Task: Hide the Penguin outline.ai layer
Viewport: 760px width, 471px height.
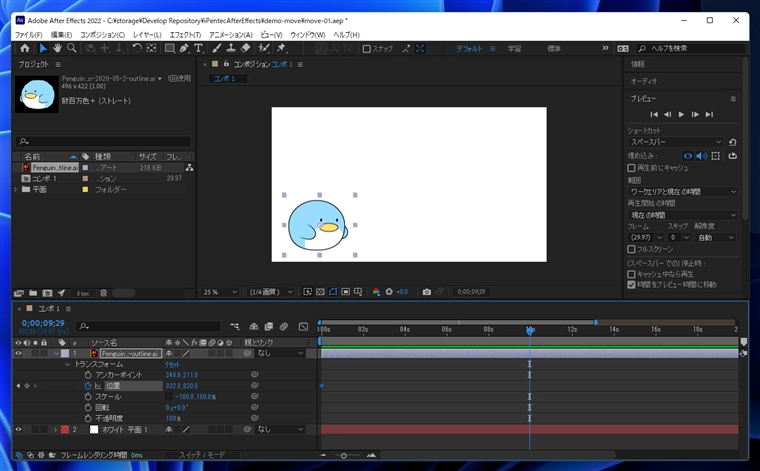Action: [x=18, y=353]
